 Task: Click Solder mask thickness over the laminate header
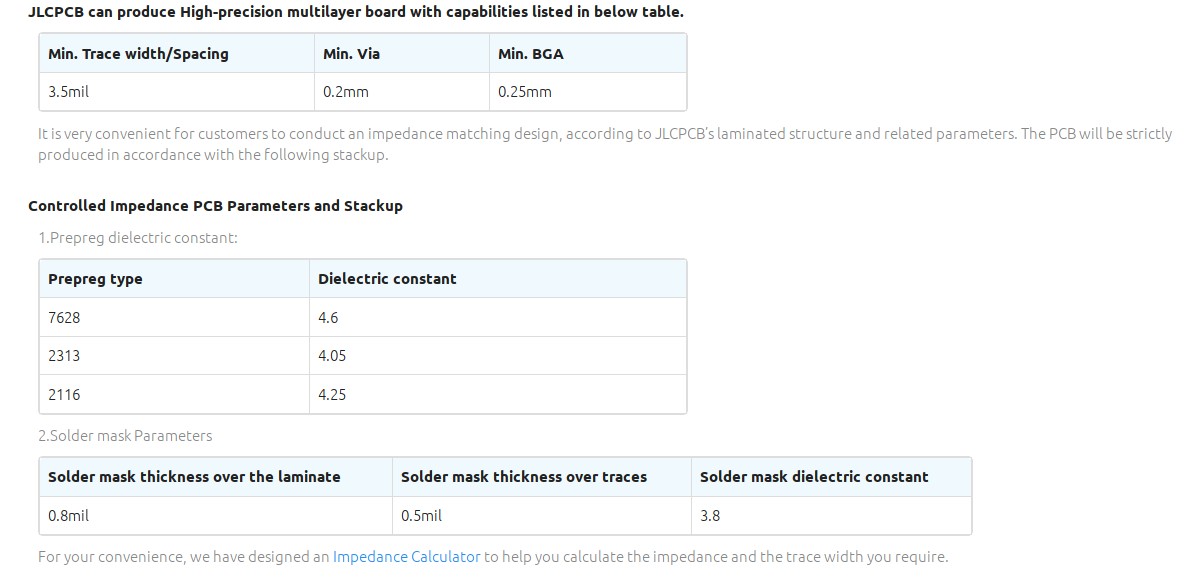[x=216, y=477]
